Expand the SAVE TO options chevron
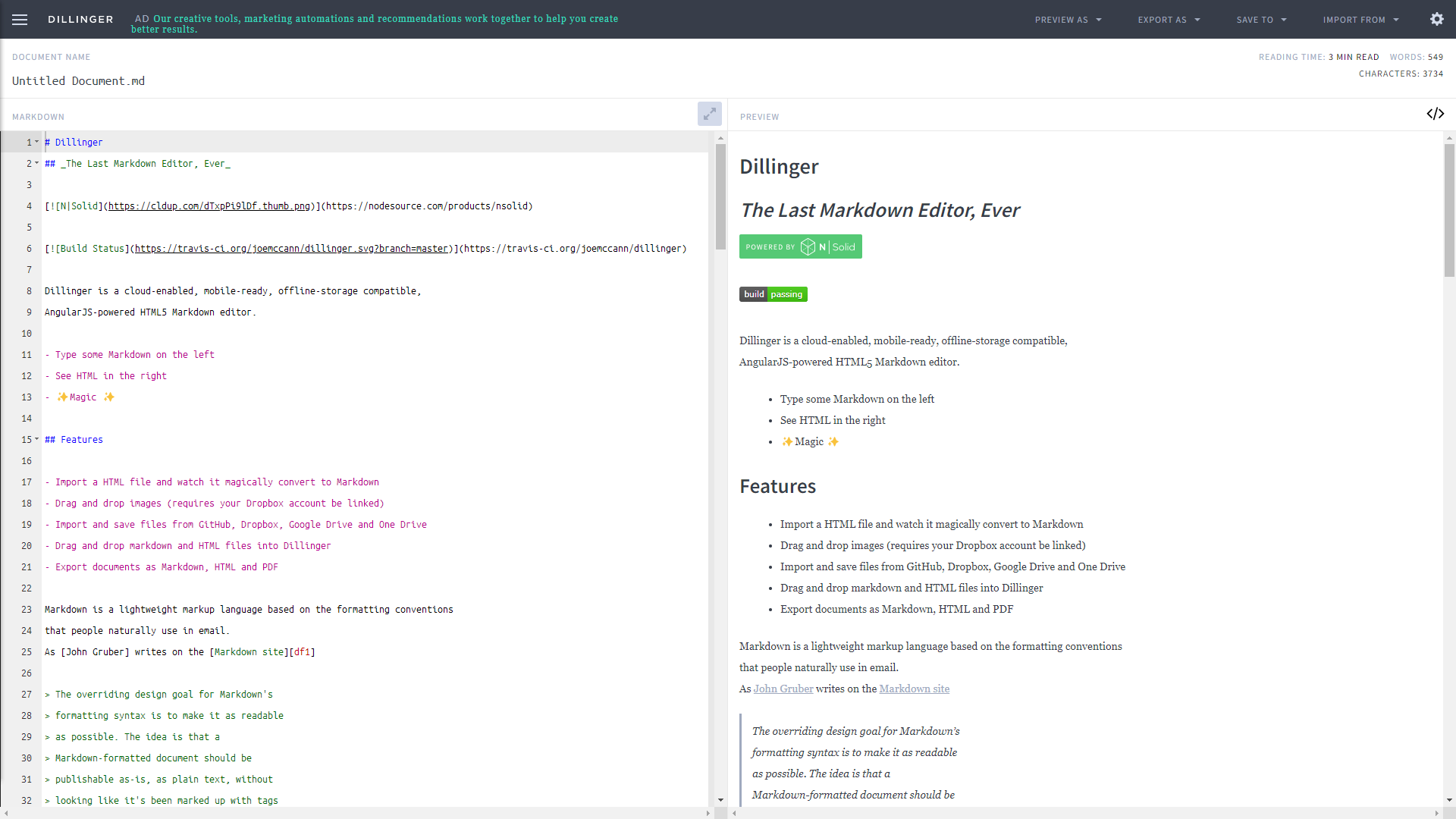This screenshot has width=1456, height=819. [x=1284, y=19]
